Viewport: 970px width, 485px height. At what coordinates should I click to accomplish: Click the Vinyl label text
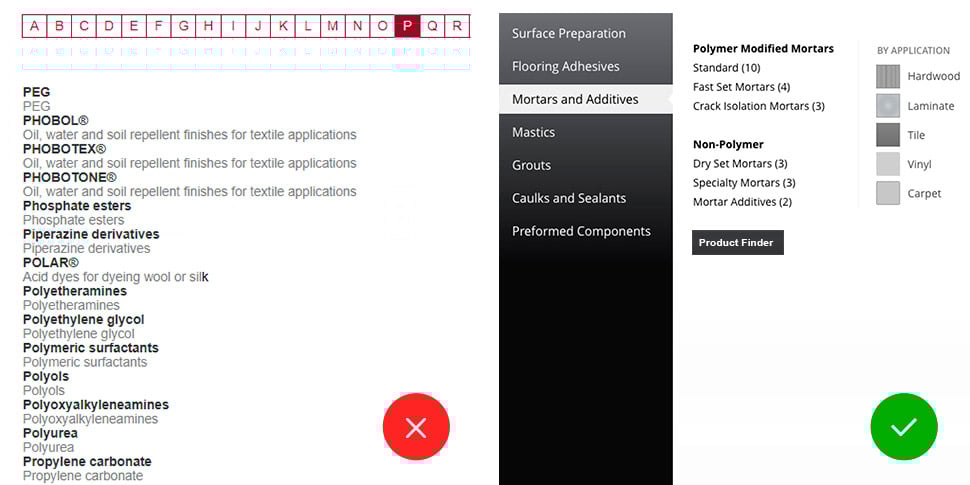tap(919, 165)
